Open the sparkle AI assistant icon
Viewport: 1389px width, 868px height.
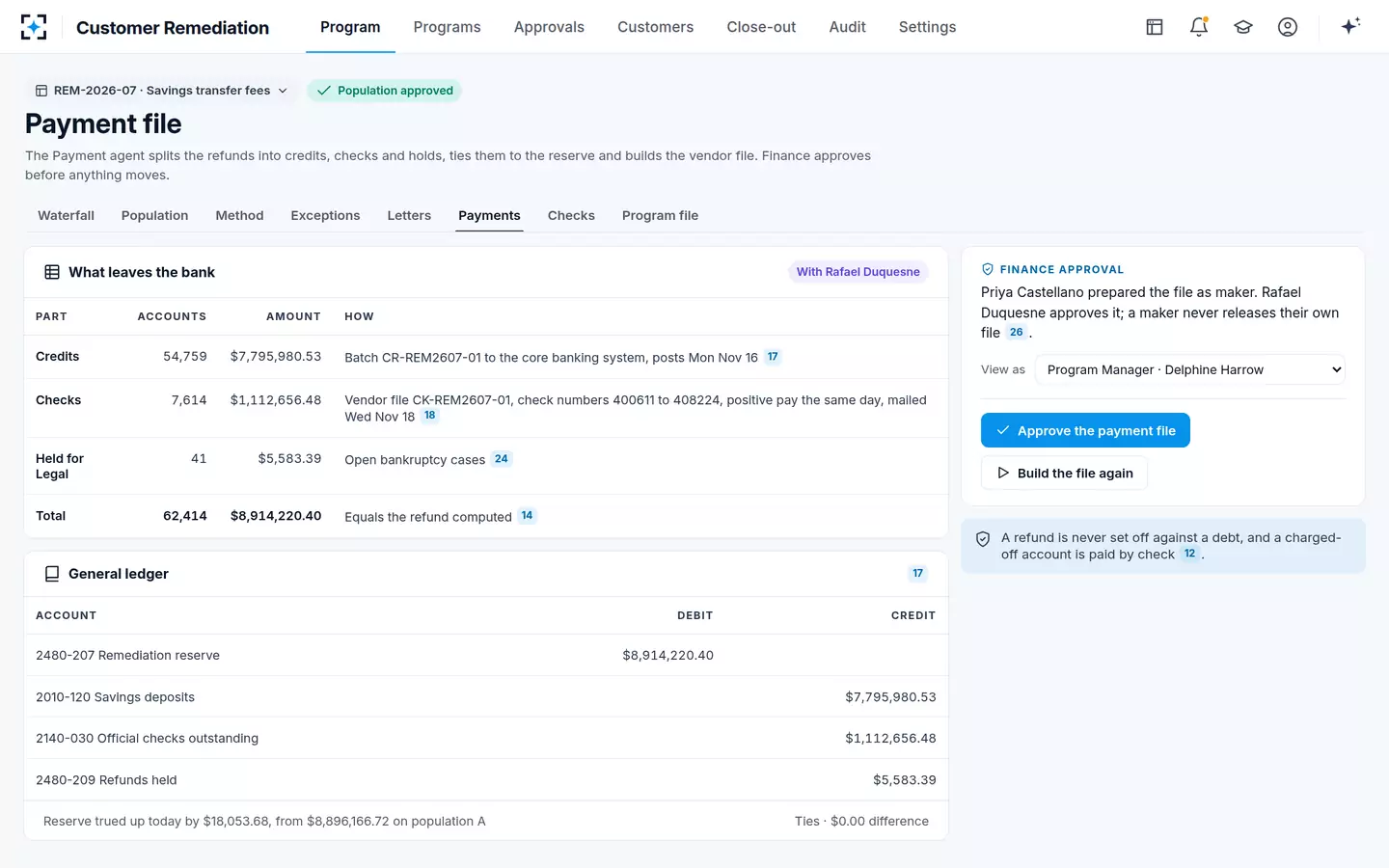click(x=1350, y=26)
